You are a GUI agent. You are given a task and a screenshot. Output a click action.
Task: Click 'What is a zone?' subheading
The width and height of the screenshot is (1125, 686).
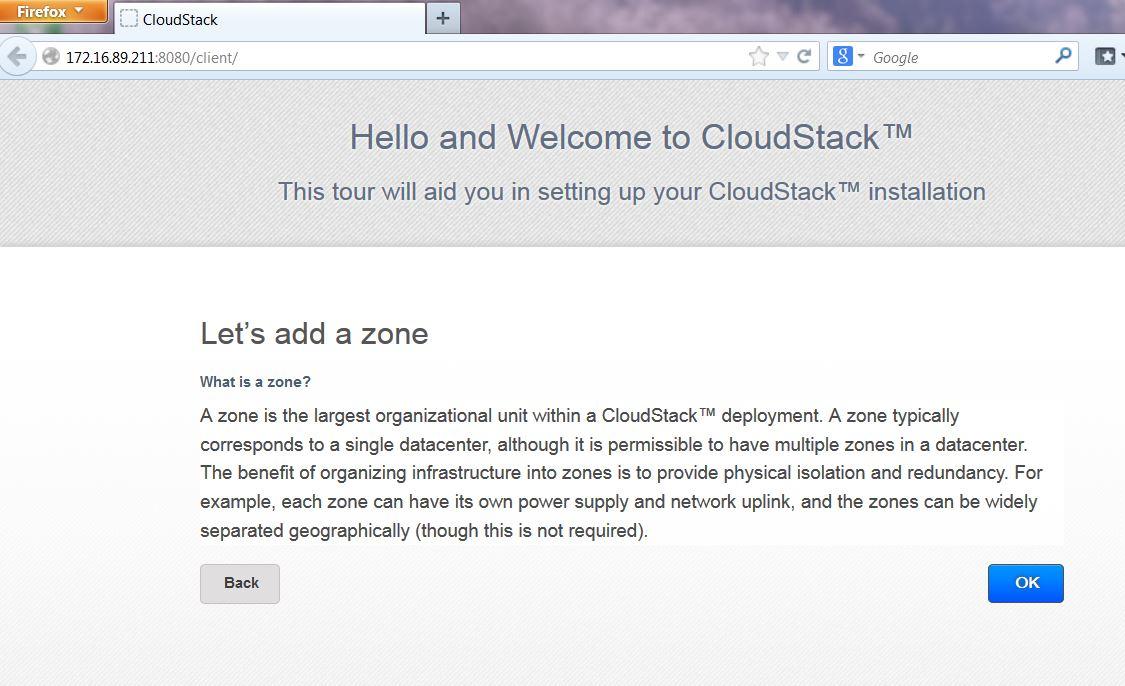click(255, 382)
